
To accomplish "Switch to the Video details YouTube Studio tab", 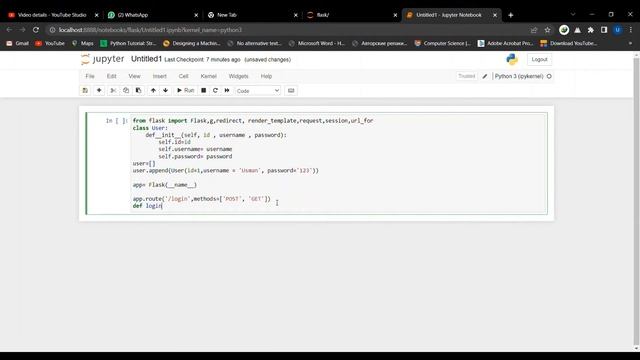I will [53, 15].
